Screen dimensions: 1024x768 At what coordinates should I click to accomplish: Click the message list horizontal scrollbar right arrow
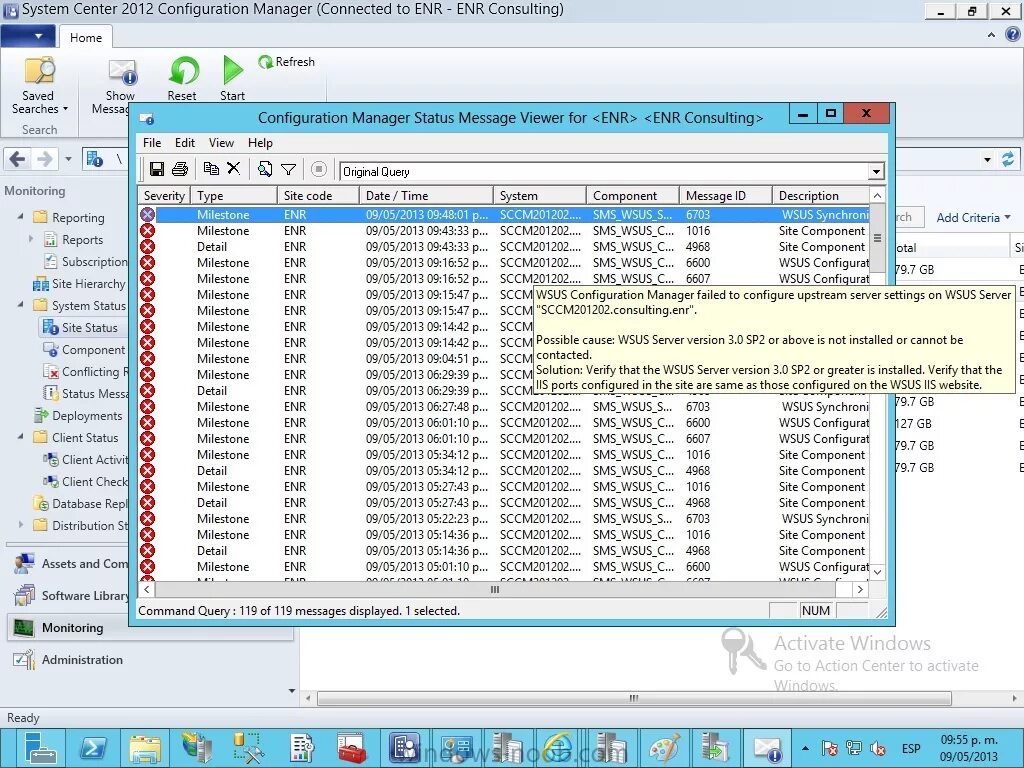point(861,590)
